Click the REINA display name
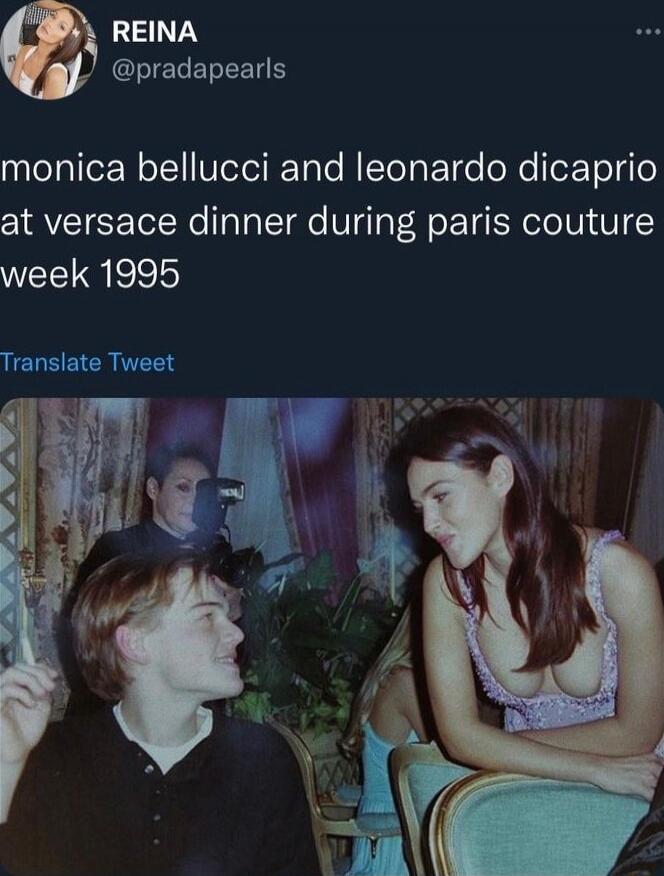Screen dimensions: 664x876 point(155,32)
